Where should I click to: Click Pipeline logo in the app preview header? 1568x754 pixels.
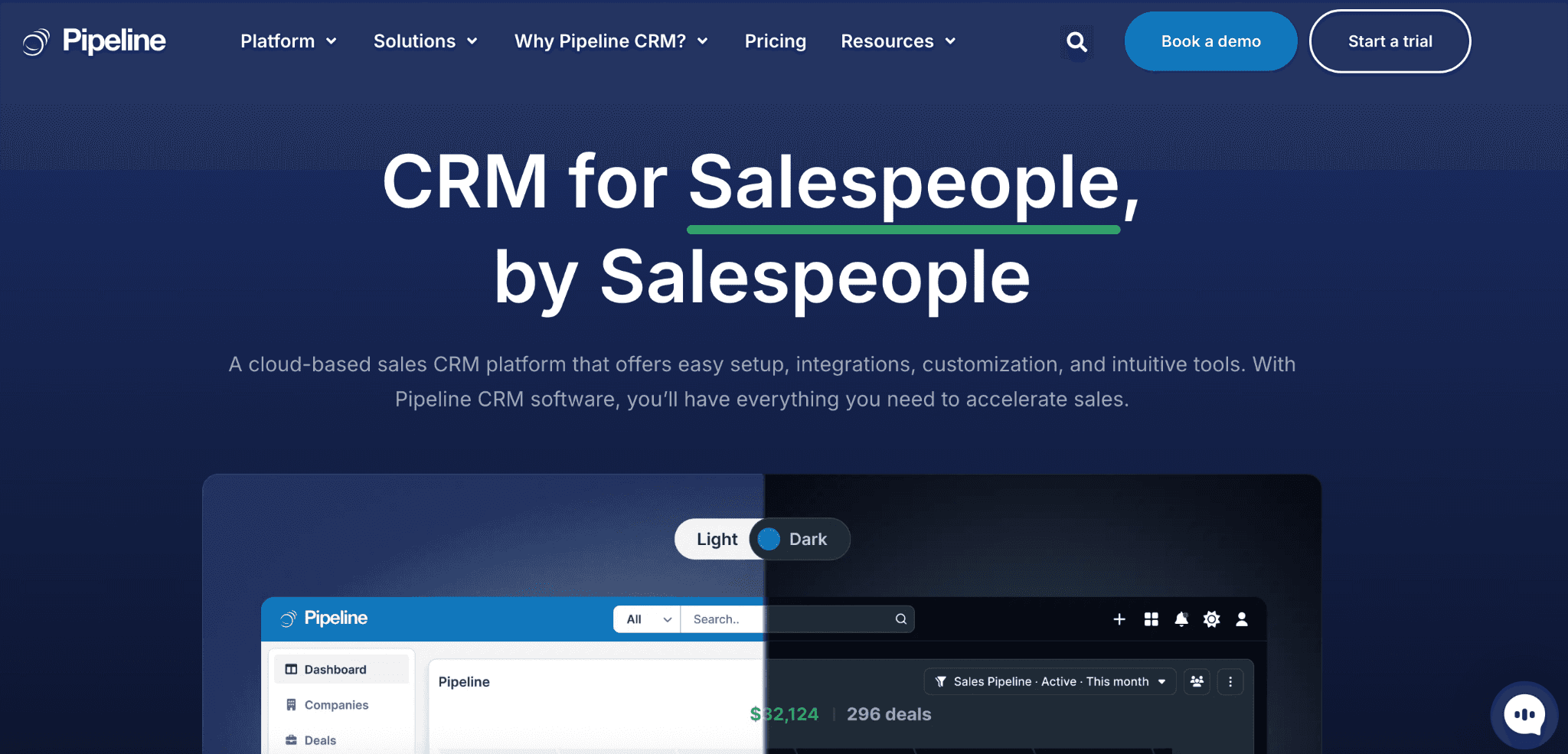point(324,619)
